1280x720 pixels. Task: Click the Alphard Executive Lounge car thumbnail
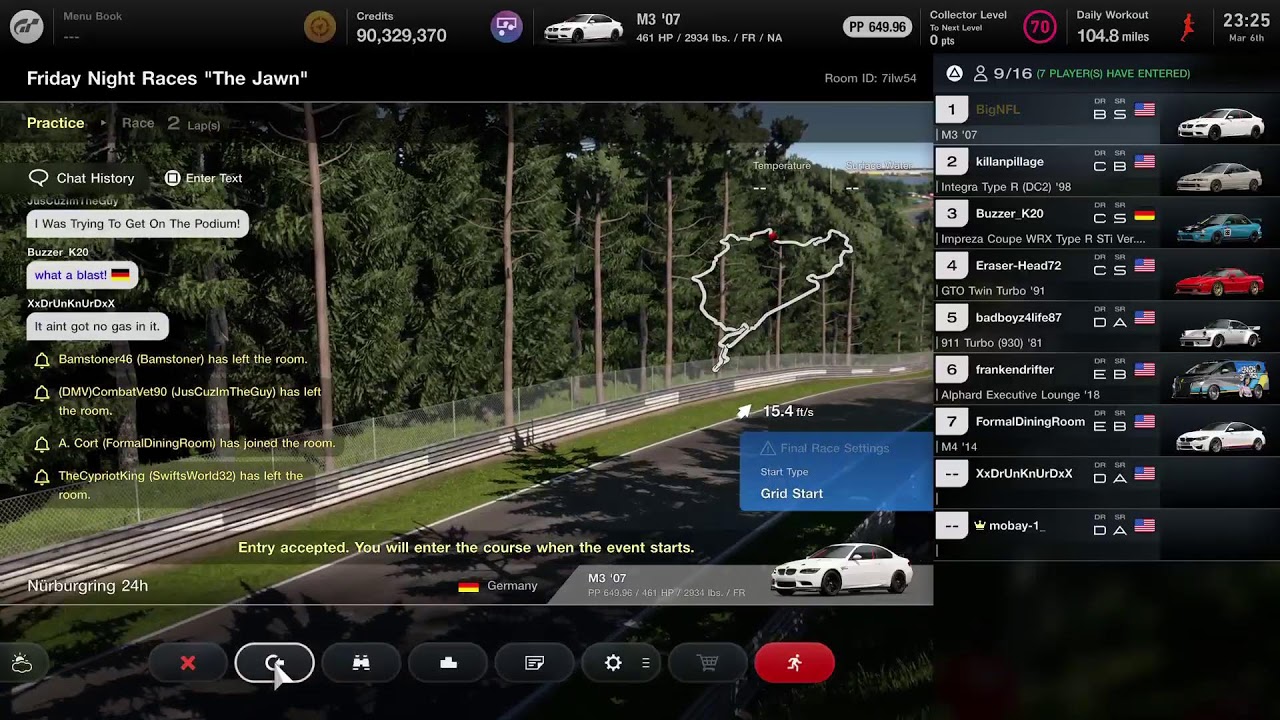tap(1220, 380)
